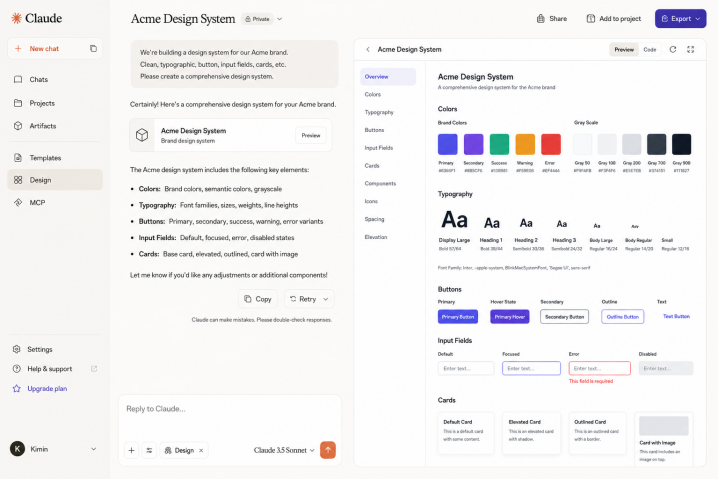The image size is (718, 479).
Task: Click the plus attachment icon in the composer
Action: [131, 451]
